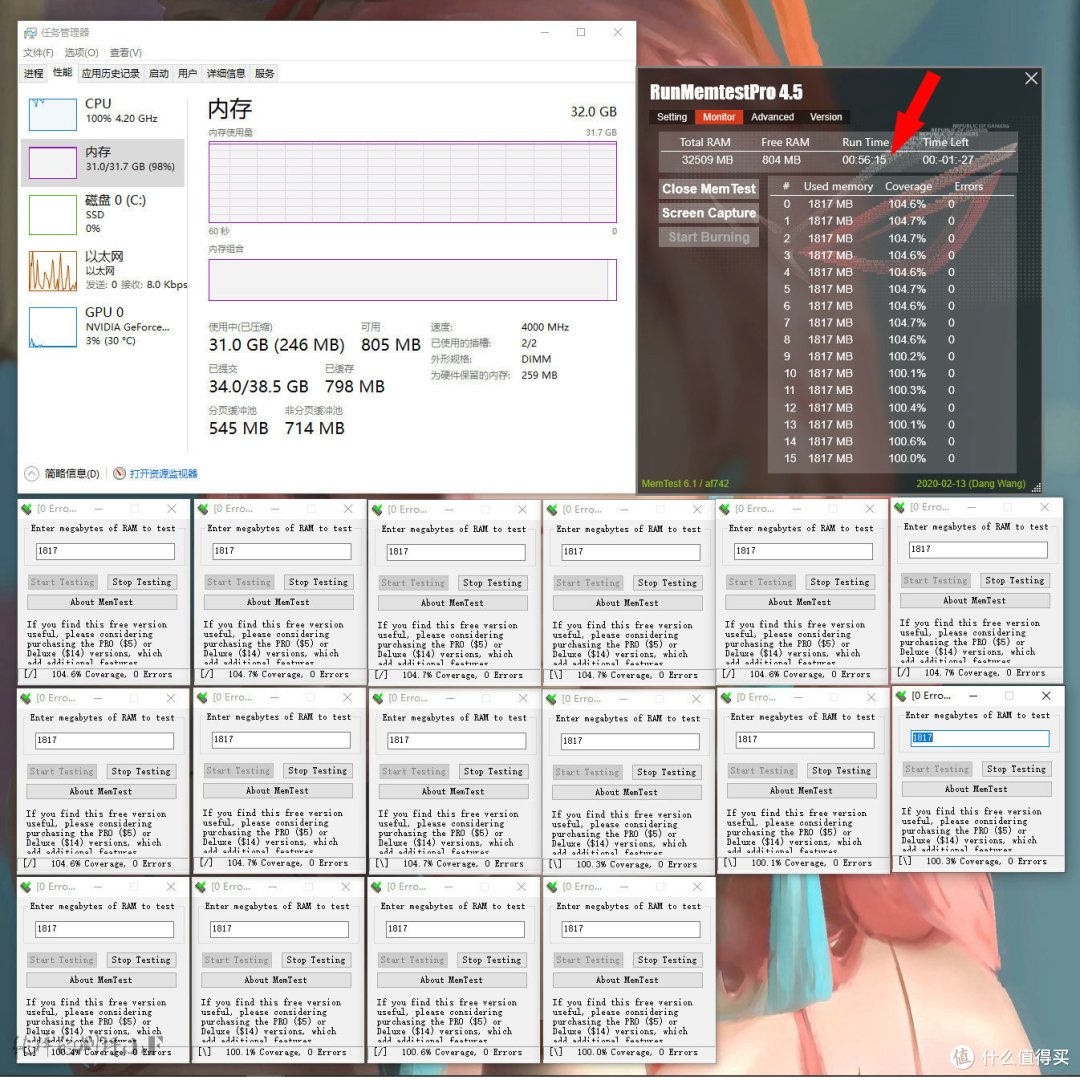The height and width of the screenshot is (1080, 1080).
Task: Open the 磁盘 0 (C:) performance view
Action: (x=52, y=214)
